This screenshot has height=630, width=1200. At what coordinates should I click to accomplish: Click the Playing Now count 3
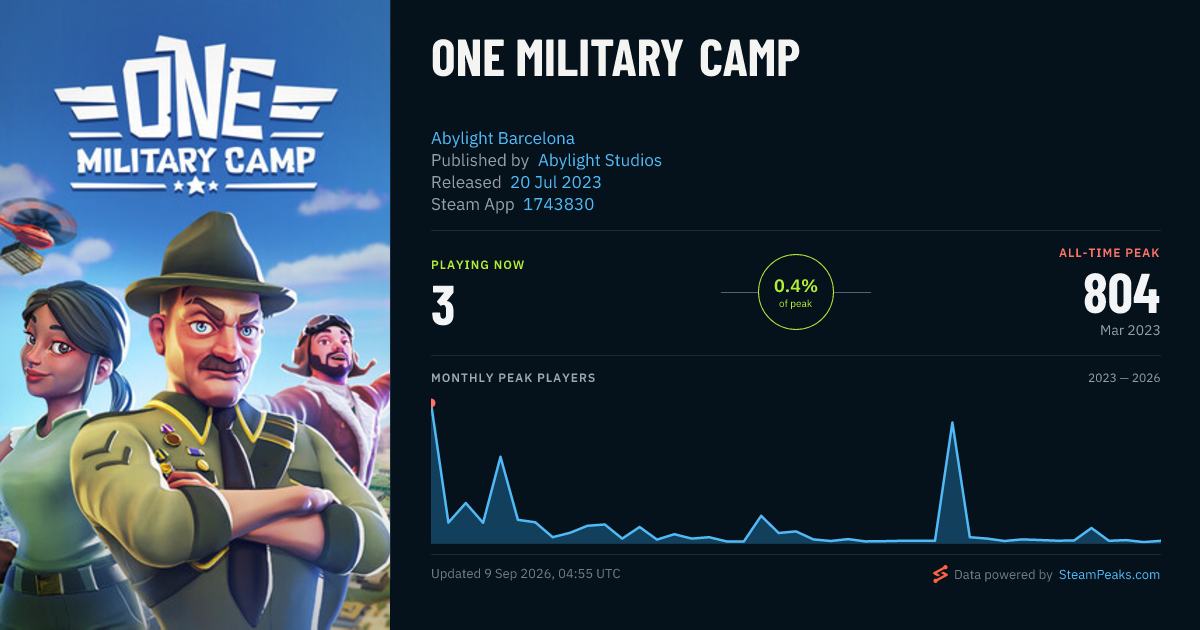point(443,306)
